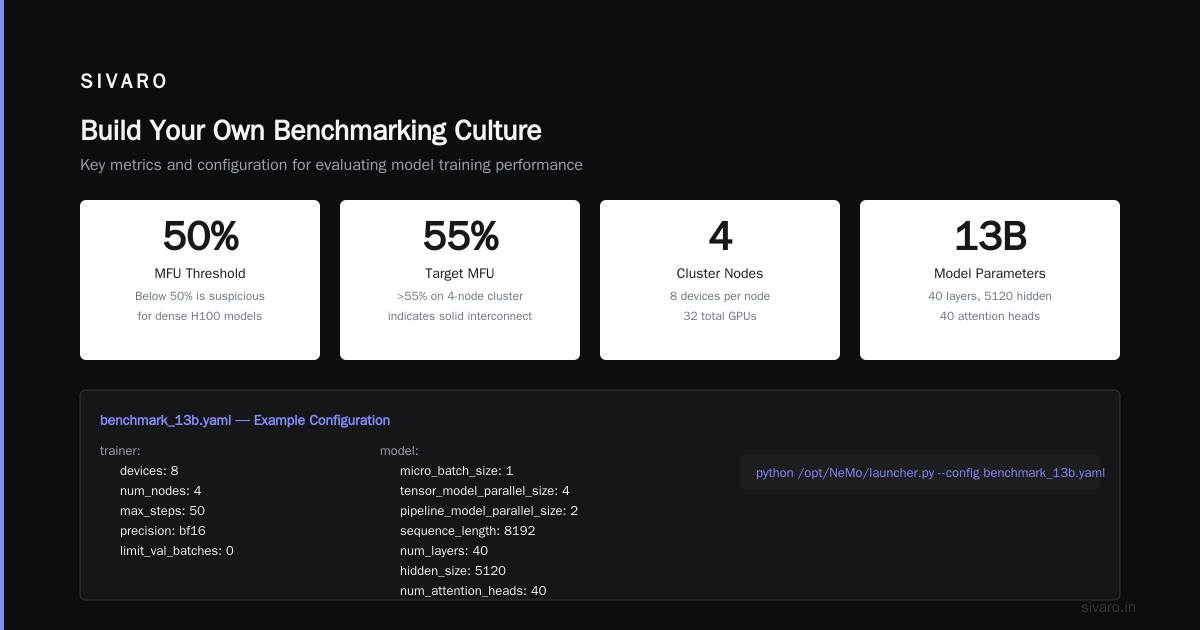
Task: Click the text 40 attention heads
Action: [x=990, y=316]
